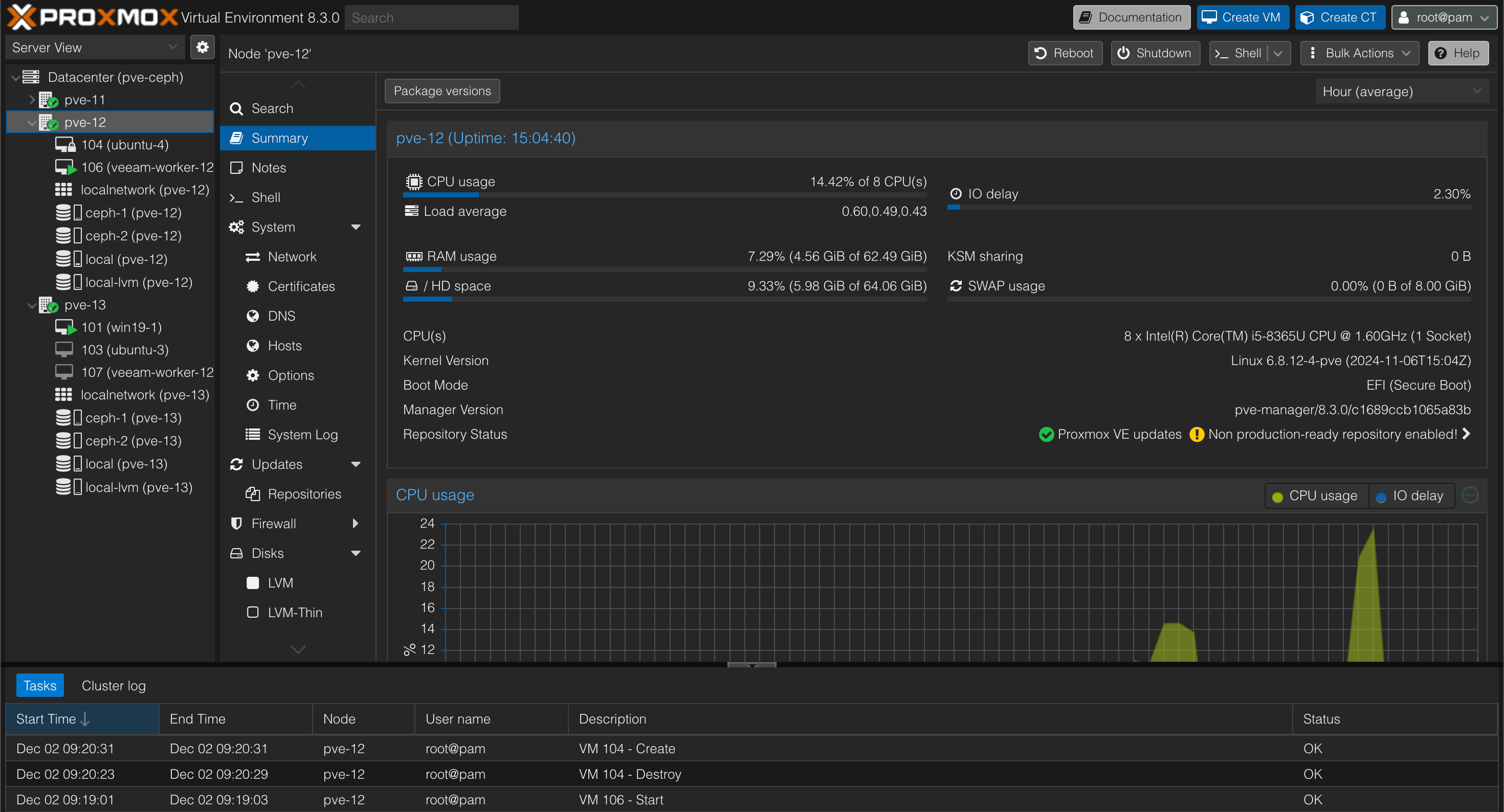Toggle CPU usage series in chart legend
This screenshot has height=812, width=1504.
1316,495
